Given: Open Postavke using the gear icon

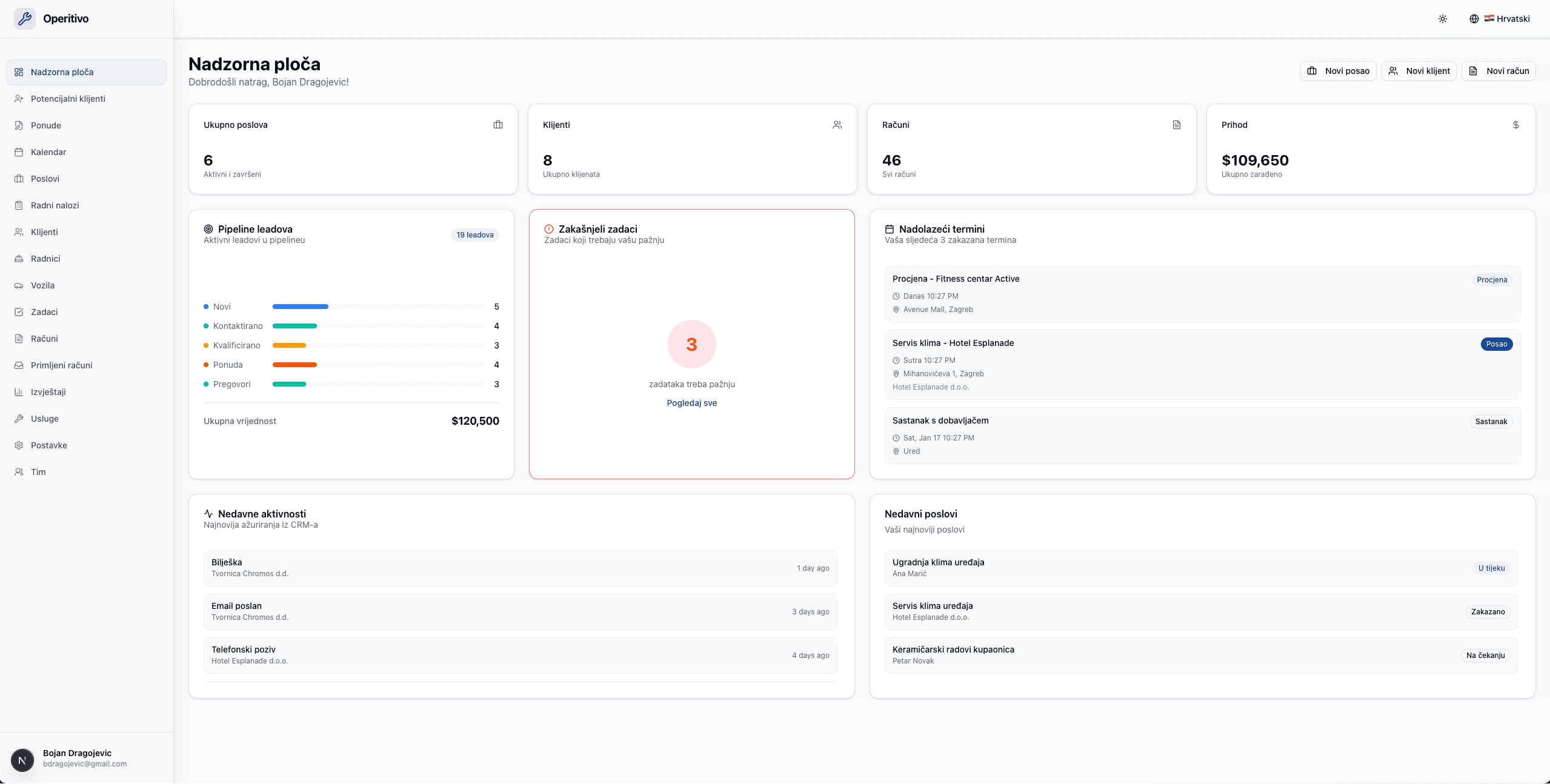Looking at the screenshot, I should 19,445.
